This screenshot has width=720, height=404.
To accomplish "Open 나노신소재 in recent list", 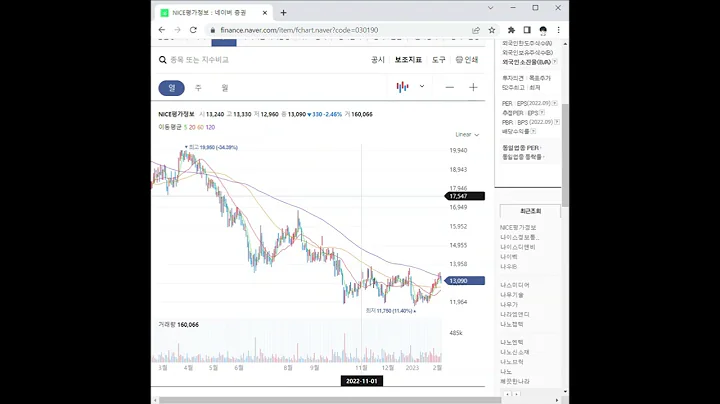I will (515, 352).
